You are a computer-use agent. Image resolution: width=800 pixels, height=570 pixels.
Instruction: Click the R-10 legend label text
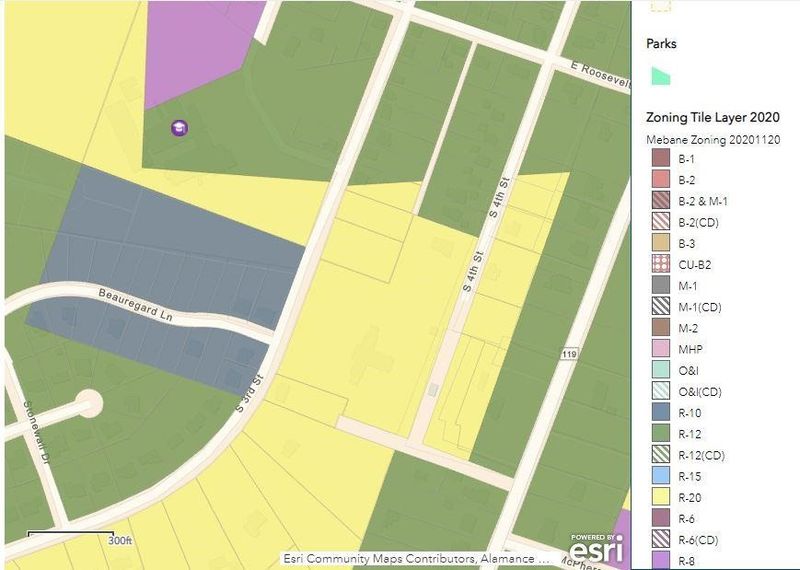click(x=690, y=413)
